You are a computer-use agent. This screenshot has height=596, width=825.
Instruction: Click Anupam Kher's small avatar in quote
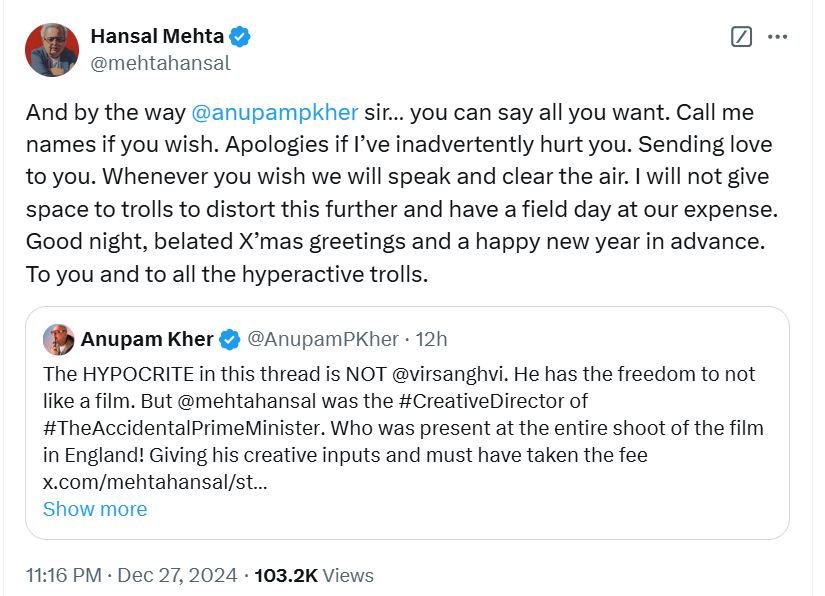click(x=58, y=339)
